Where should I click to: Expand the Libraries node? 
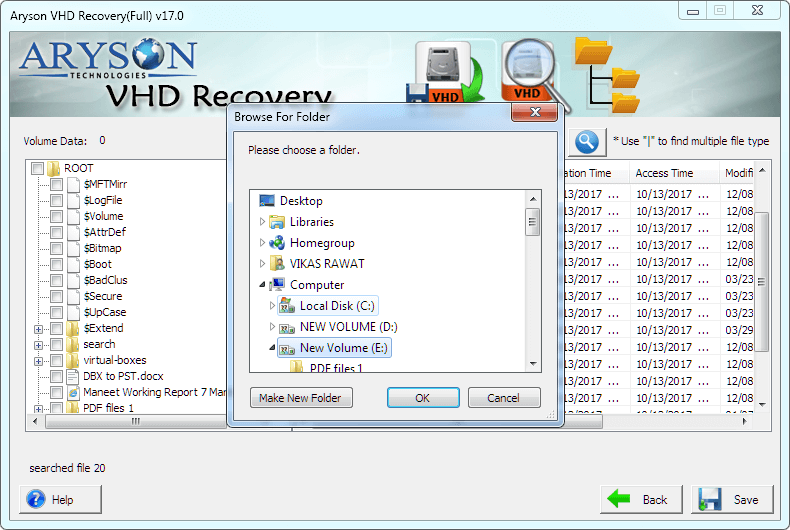[262, 222]
